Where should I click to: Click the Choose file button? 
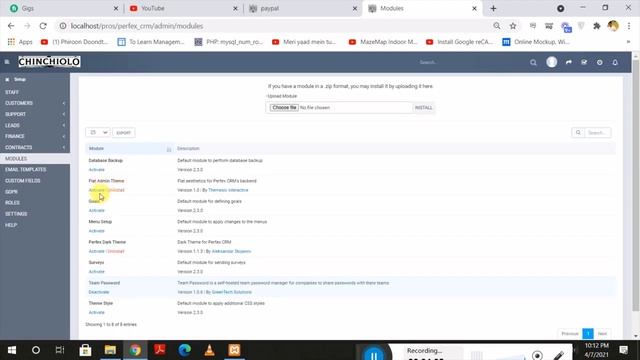[284, 108]
